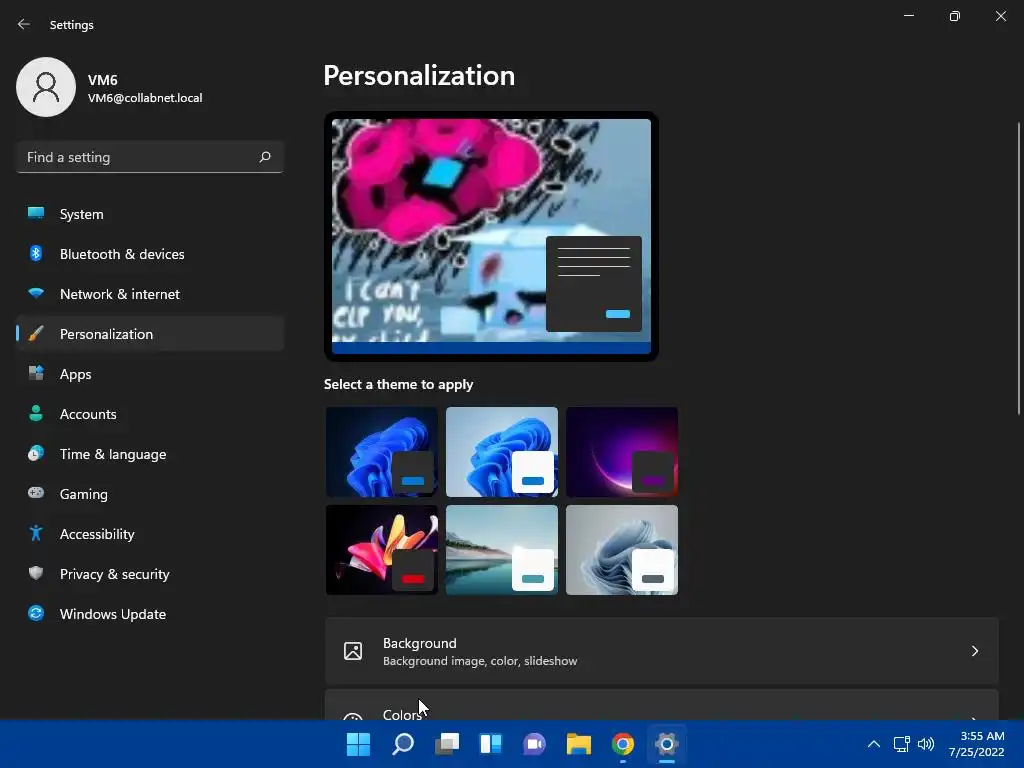Click the taskbar clock showing 3:55 AM

coord(976,744)
